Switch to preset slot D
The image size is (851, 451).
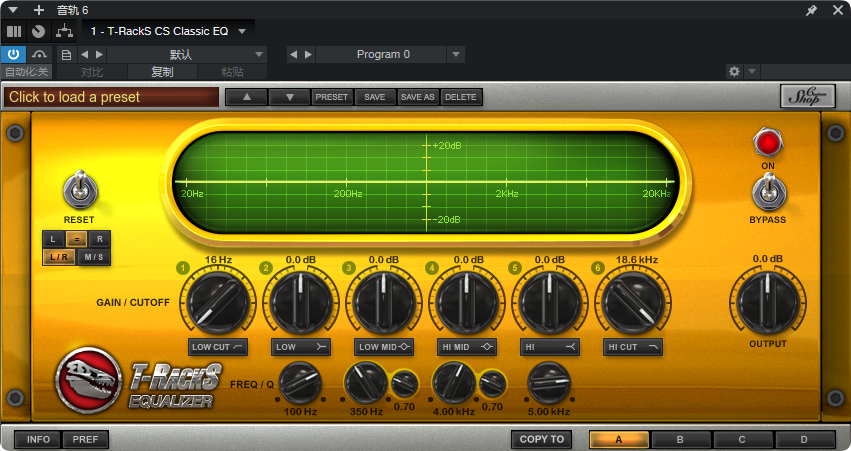coord(804,440)
